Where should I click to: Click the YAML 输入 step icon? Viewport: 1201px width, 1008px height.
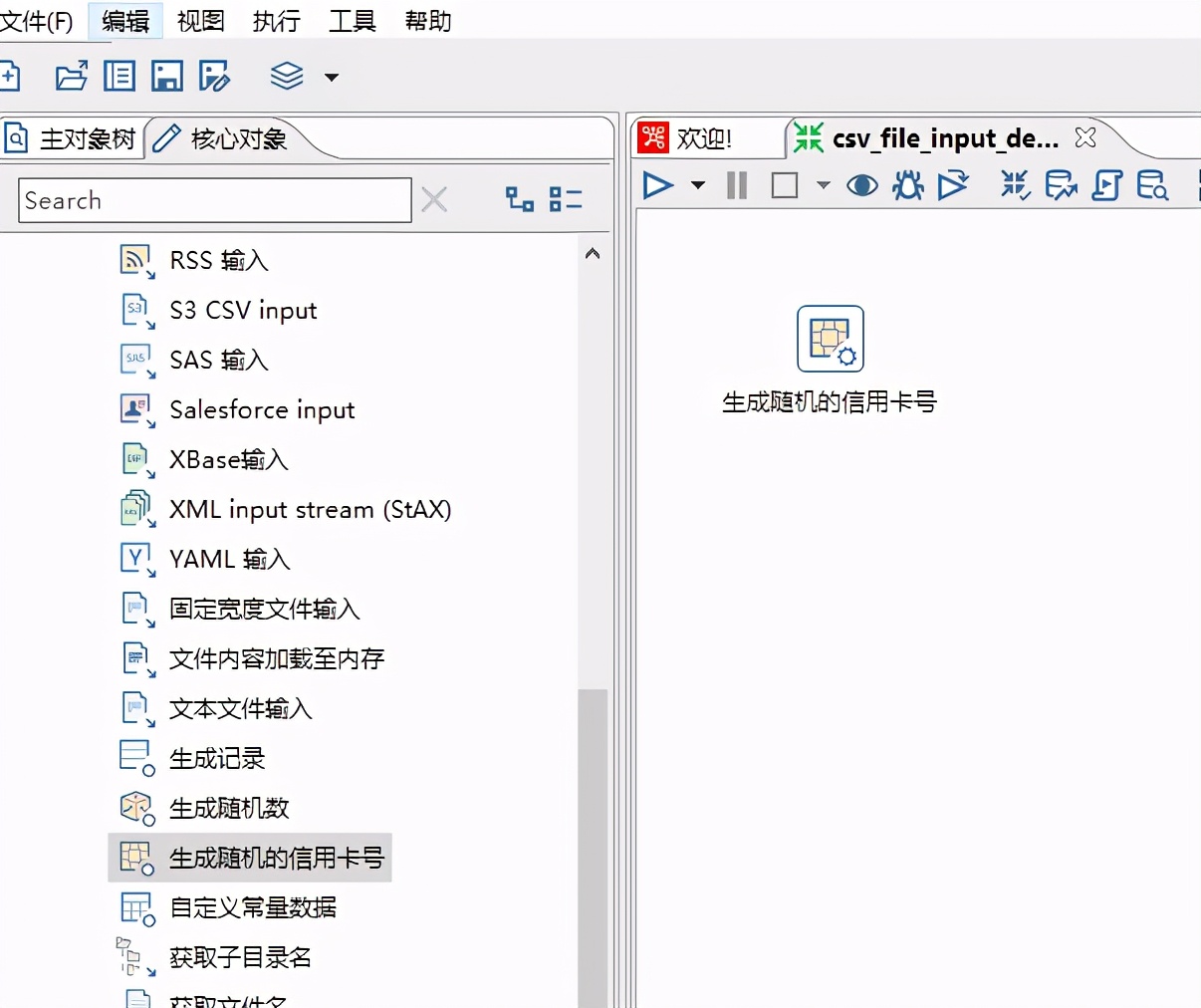tap(137, 559)
